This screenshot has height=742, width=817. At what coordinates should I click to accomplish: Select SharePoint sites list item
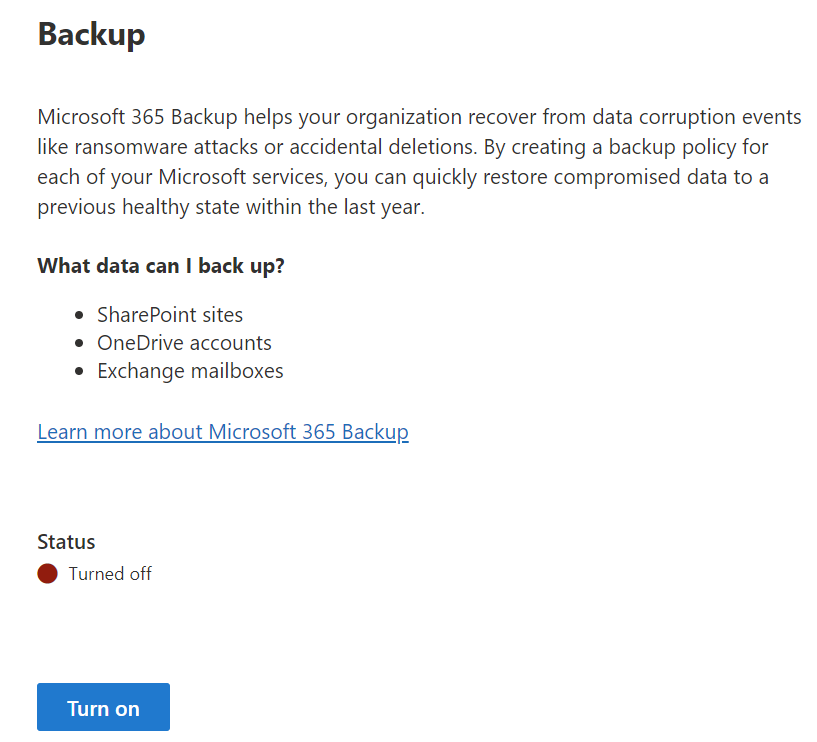point(170,315)
